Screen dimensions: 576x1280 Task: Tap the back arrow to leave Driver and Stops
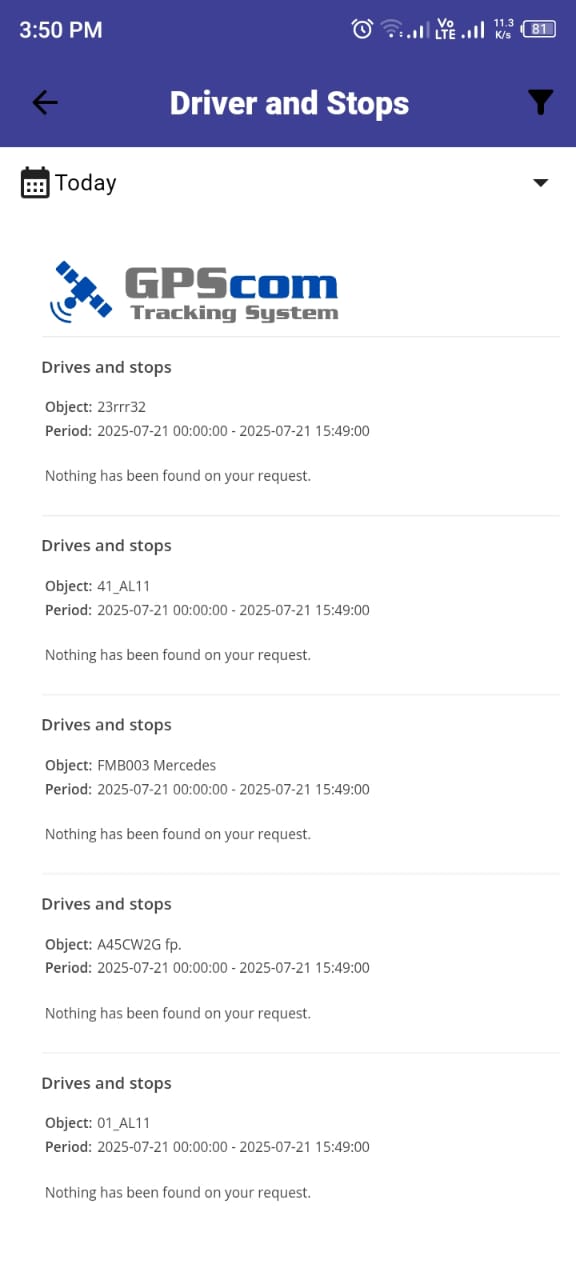click(x=44, y=102)
